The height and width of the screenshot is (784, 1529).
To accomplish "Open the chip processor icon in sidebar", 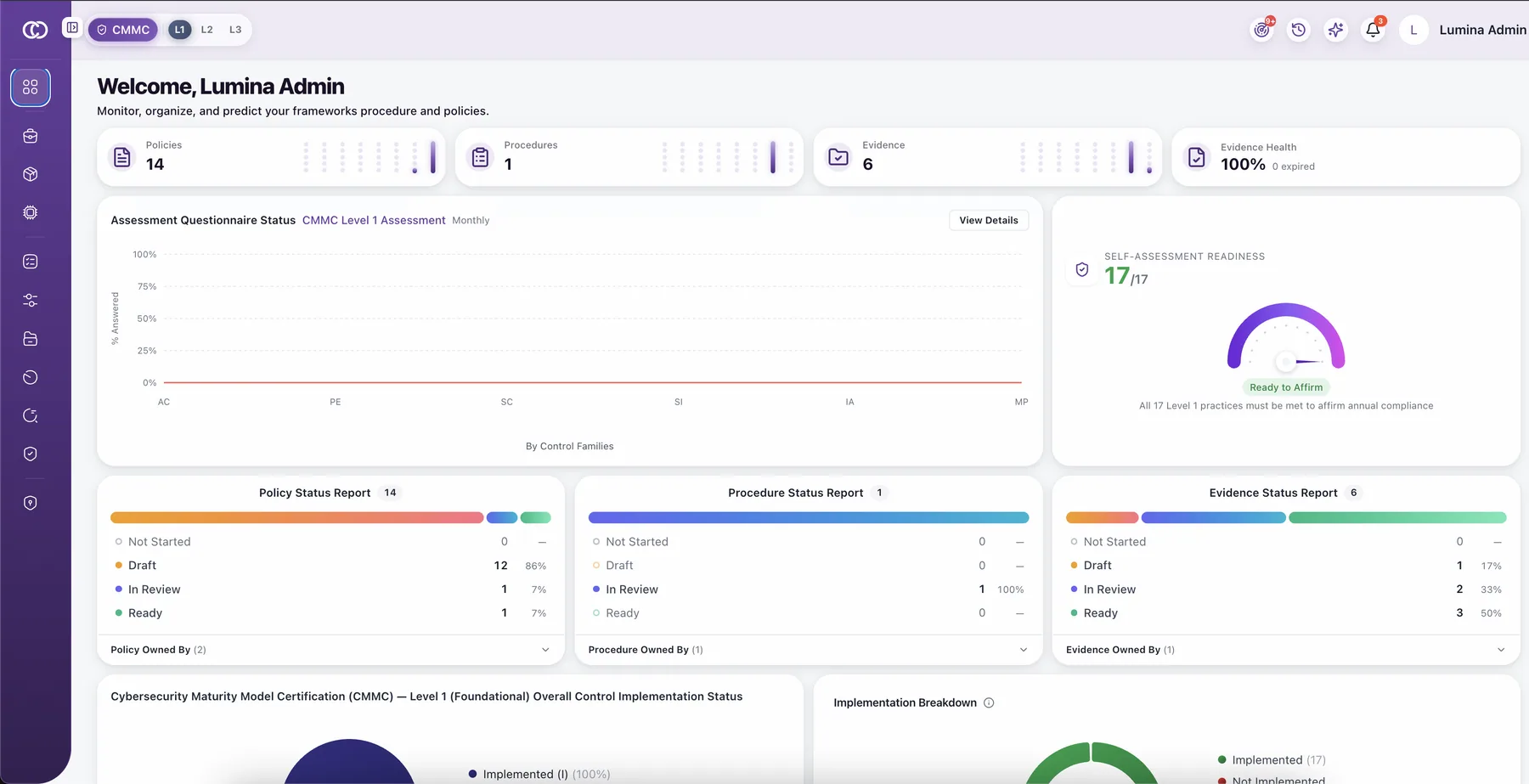I will 31,212.
